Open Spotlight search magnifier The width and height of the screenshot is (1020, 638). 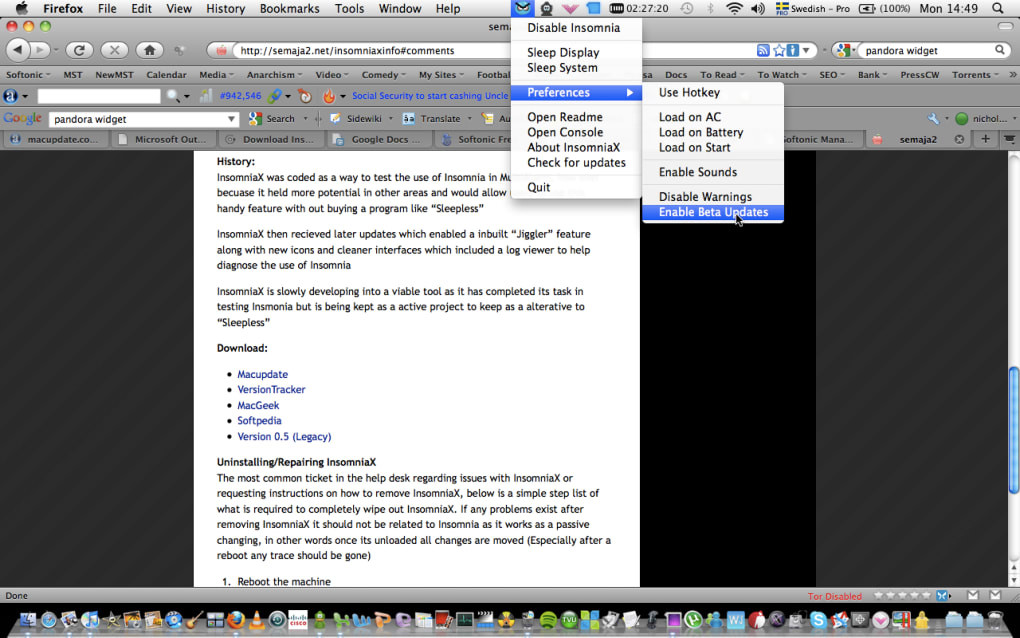998,8
